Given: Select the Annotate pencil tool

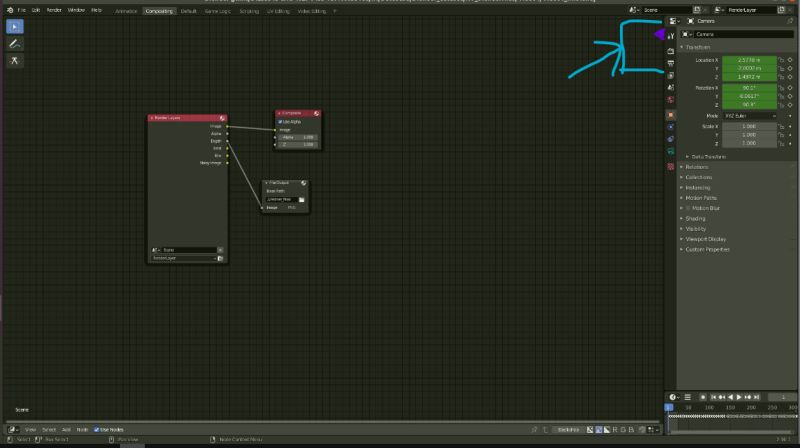Looking at the screenshot, I should [x=15, y=44].
